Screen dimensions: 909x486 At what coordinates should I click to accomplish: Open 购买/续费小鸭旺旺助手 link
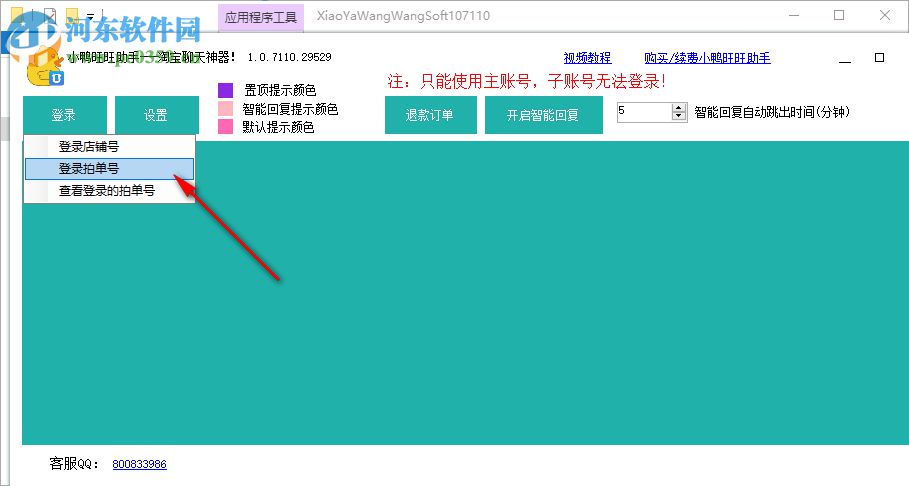tap(707, 58)
